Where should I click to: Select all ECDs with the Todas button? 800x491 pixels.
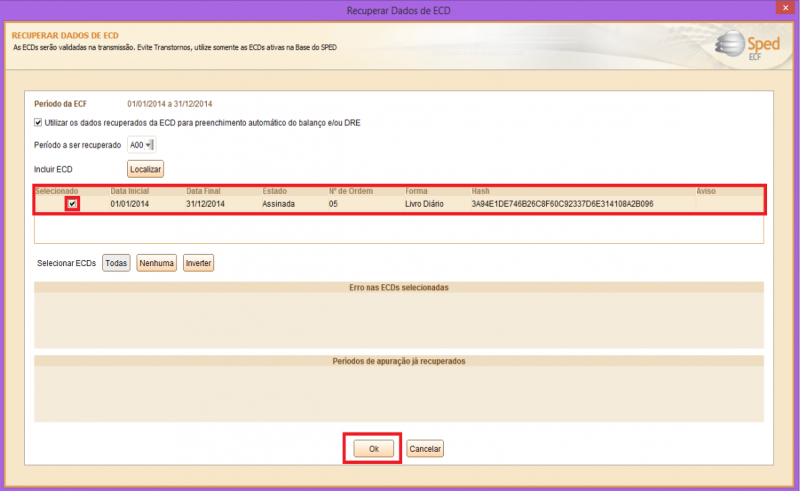116,263
